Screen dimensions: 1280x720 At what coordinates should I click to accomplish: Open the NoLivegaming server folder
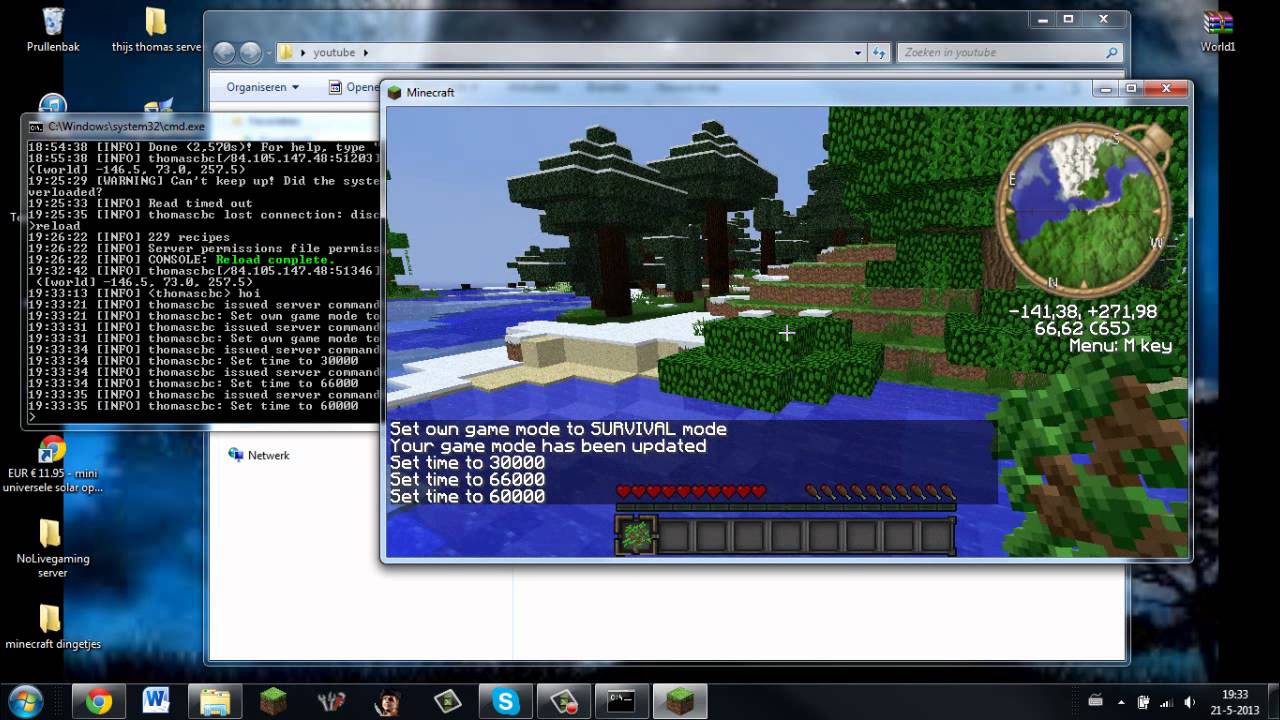pos(51,548)
